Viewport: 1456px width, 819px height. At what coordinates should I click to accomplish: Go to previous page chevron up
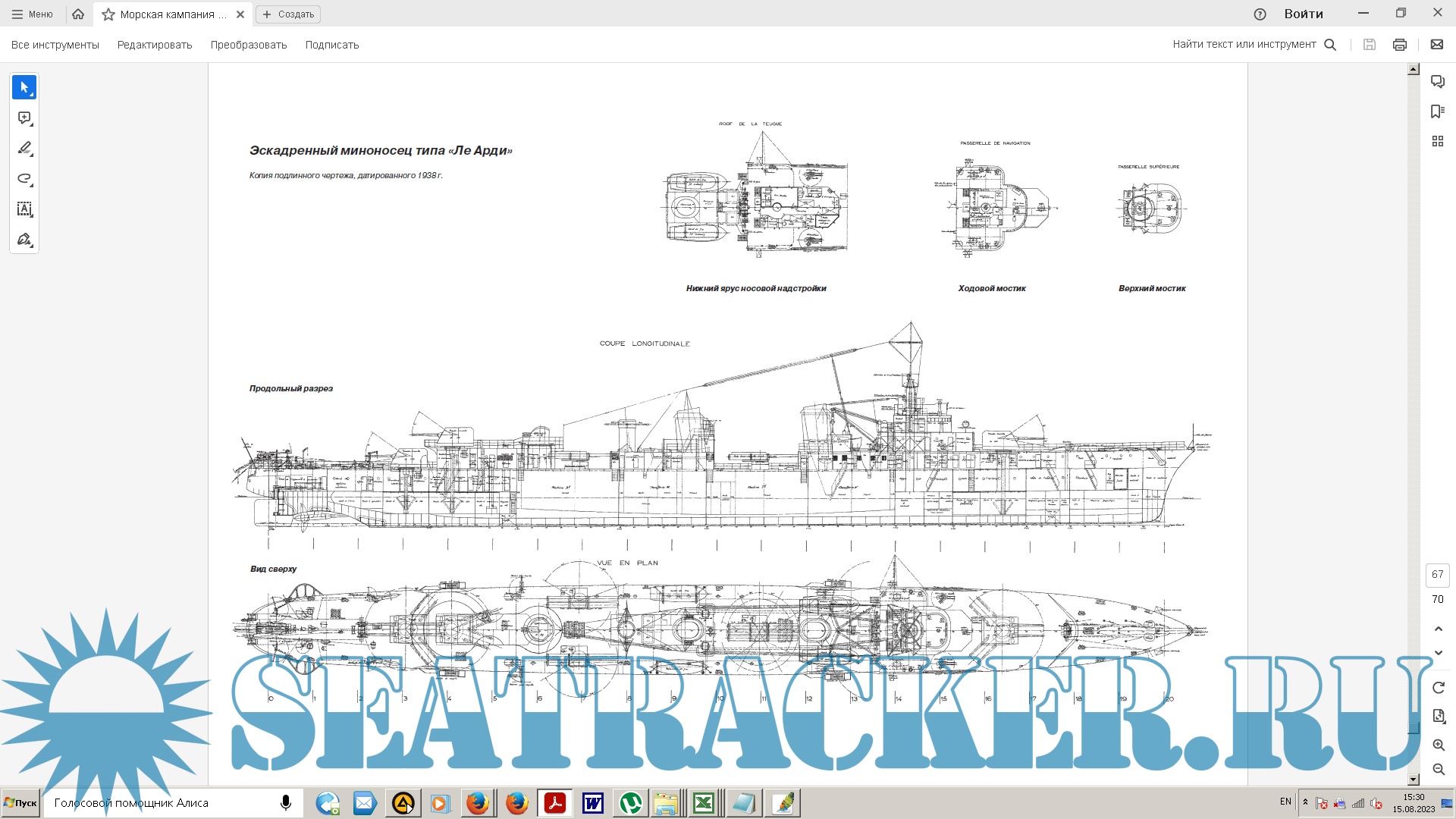(1438, 629)
